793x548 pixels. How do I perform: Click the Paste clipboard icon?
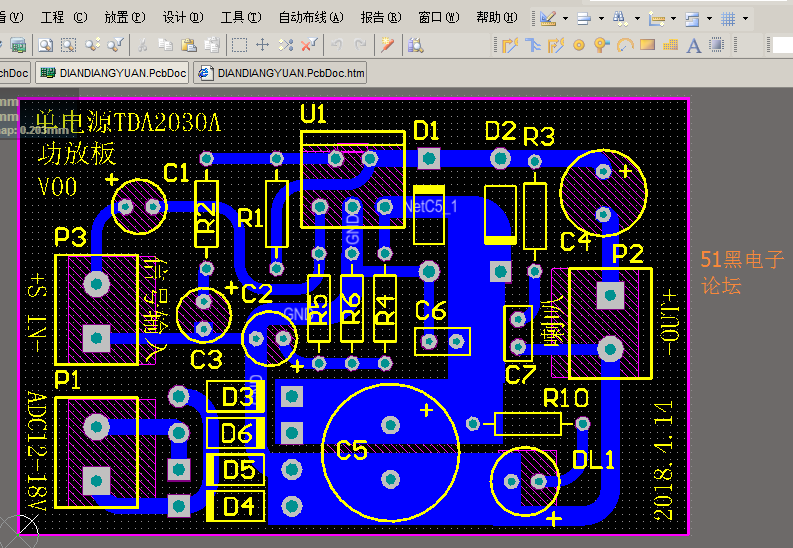tap(189, 45)
